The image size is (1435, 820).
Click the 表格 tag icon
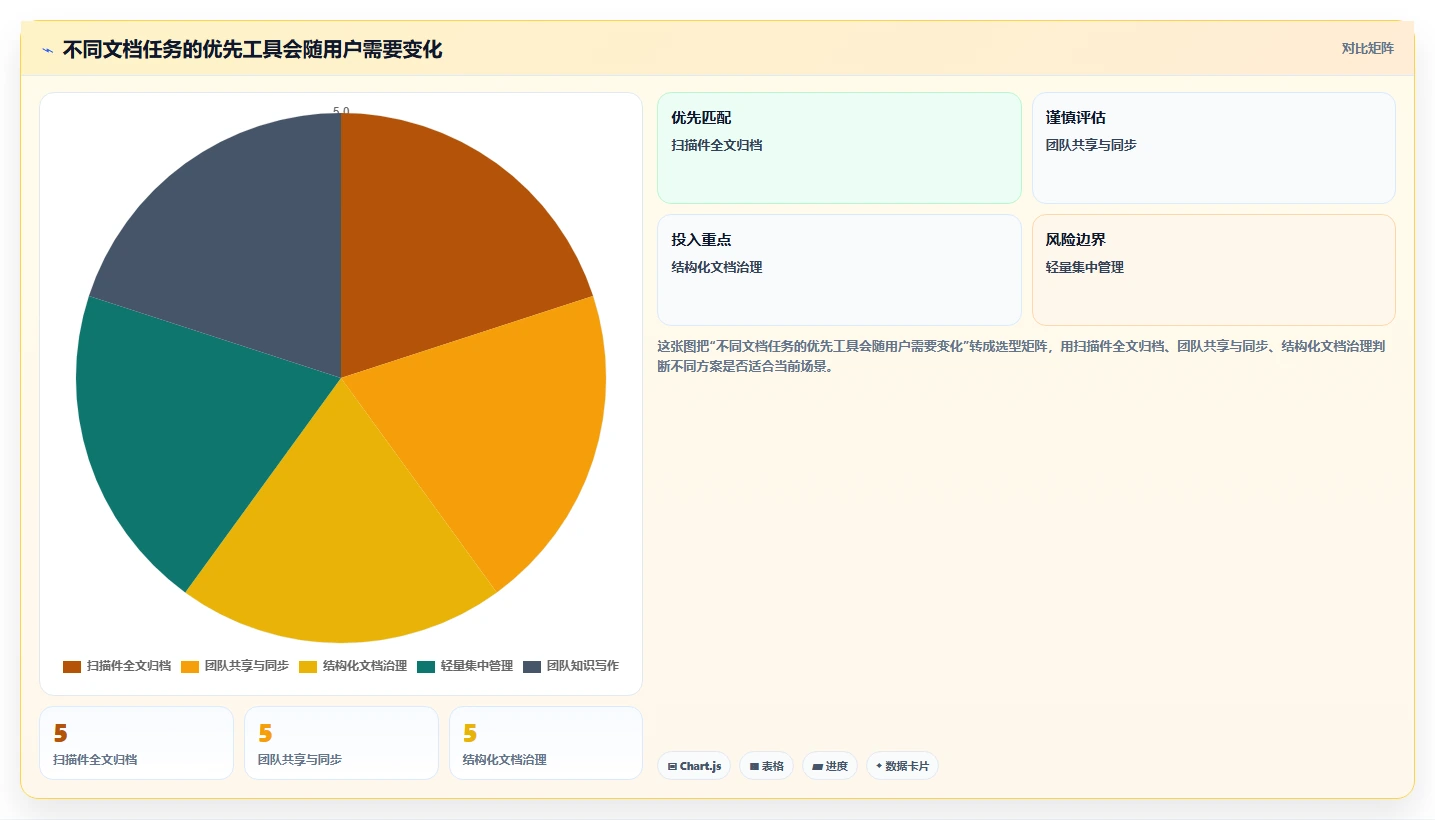pyautogui.click(x=754, y=767)
